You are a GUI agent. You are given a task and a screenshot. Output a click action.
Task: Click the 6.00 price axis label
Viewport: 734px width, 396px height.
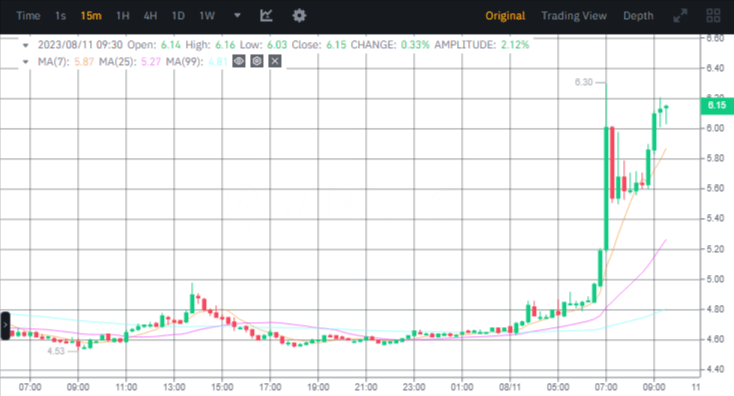(x=715, y=128)
